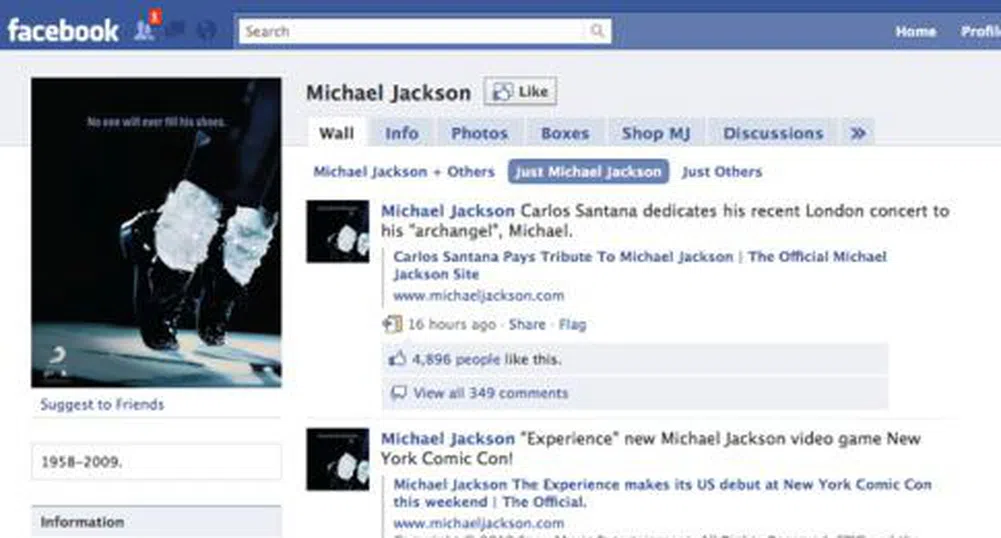Click the search magnifier icon

point(597,31)
